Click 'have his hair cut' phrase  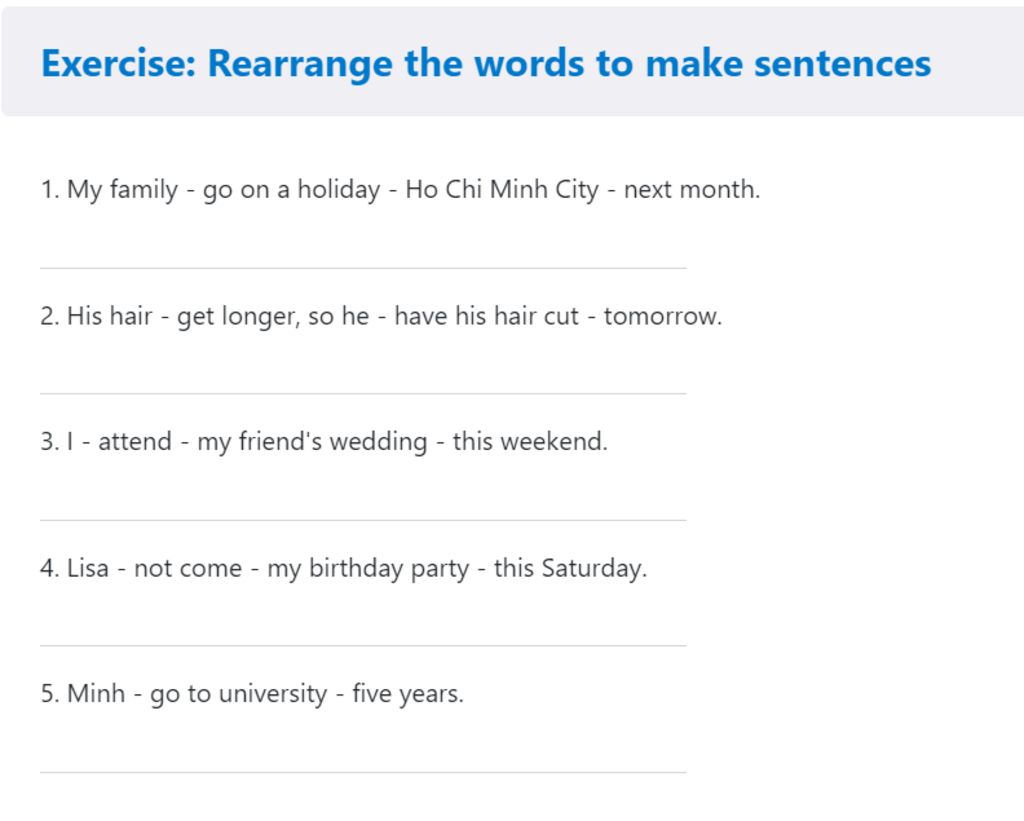pyautogui.click(x=486, y=315)
